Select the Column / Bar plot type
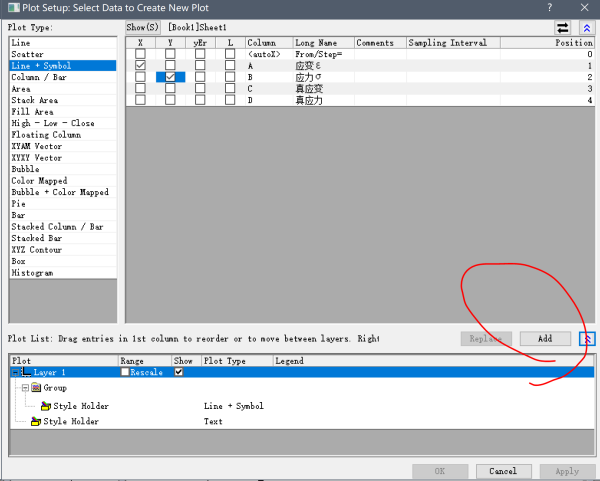 coord(63,77)
